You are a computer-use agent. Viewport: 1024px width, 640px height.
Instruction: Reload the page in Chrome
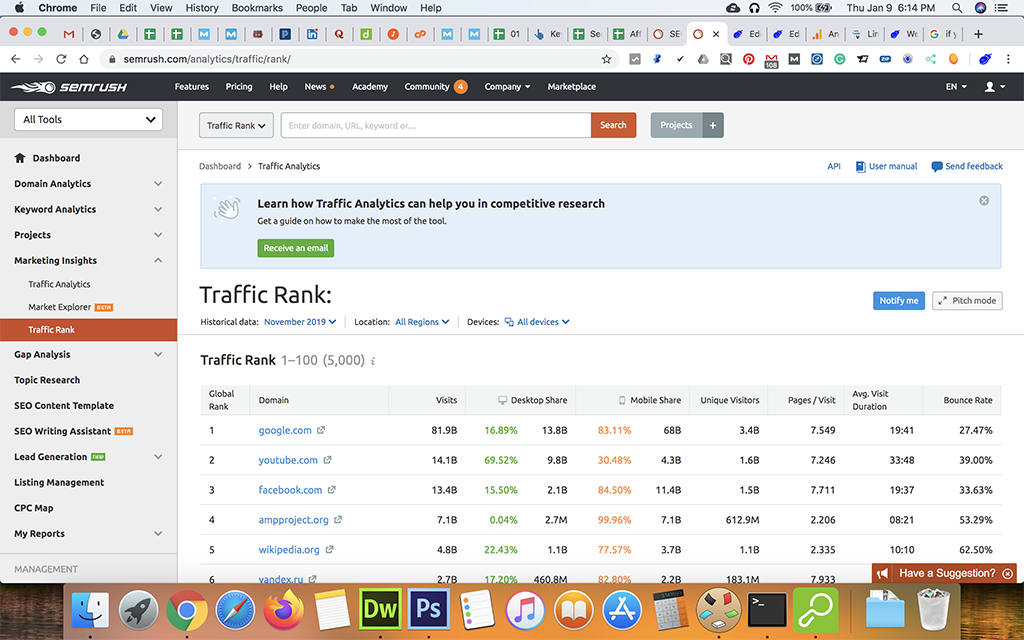61,59
